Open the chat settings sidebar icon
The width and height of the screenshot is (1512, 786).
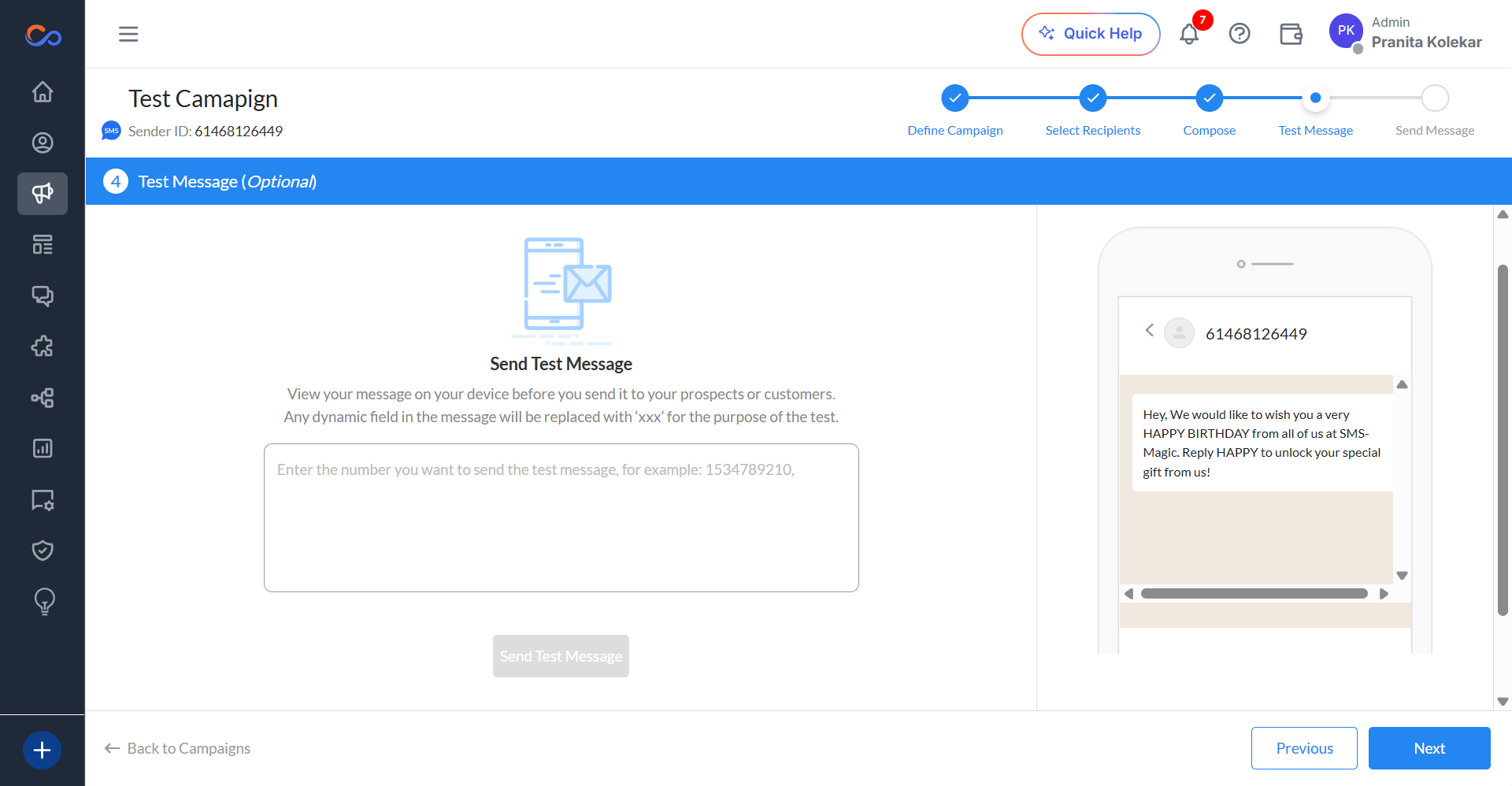(43, 499)
